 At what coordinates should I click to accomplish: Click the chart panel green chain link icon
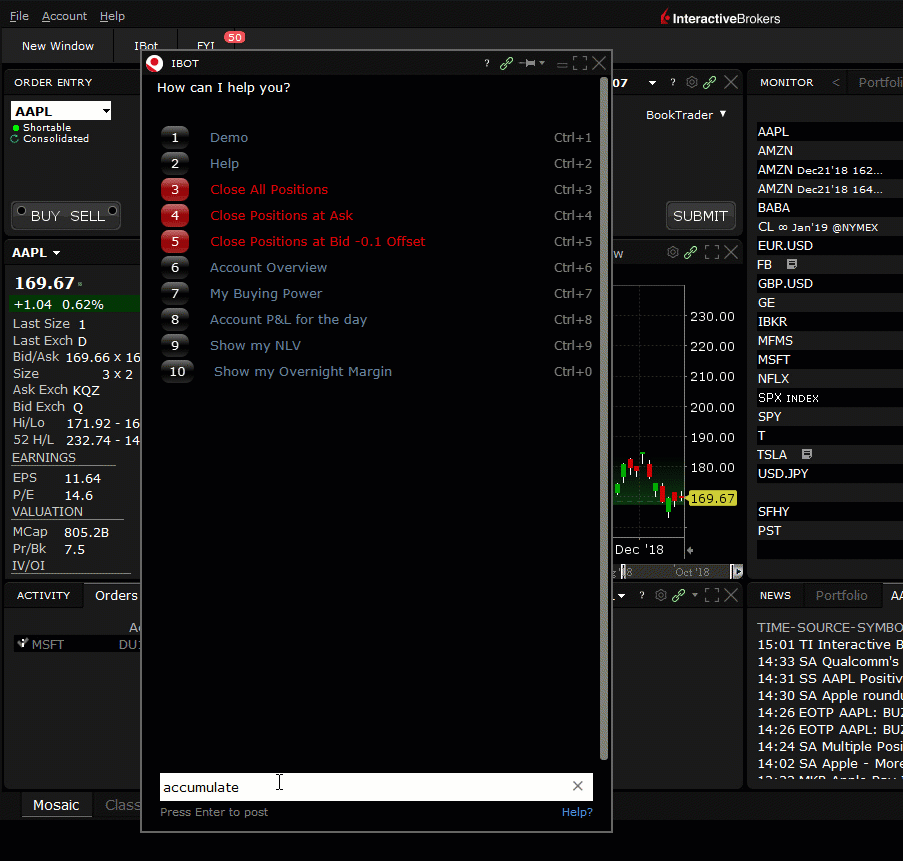(x=692, y=253)
